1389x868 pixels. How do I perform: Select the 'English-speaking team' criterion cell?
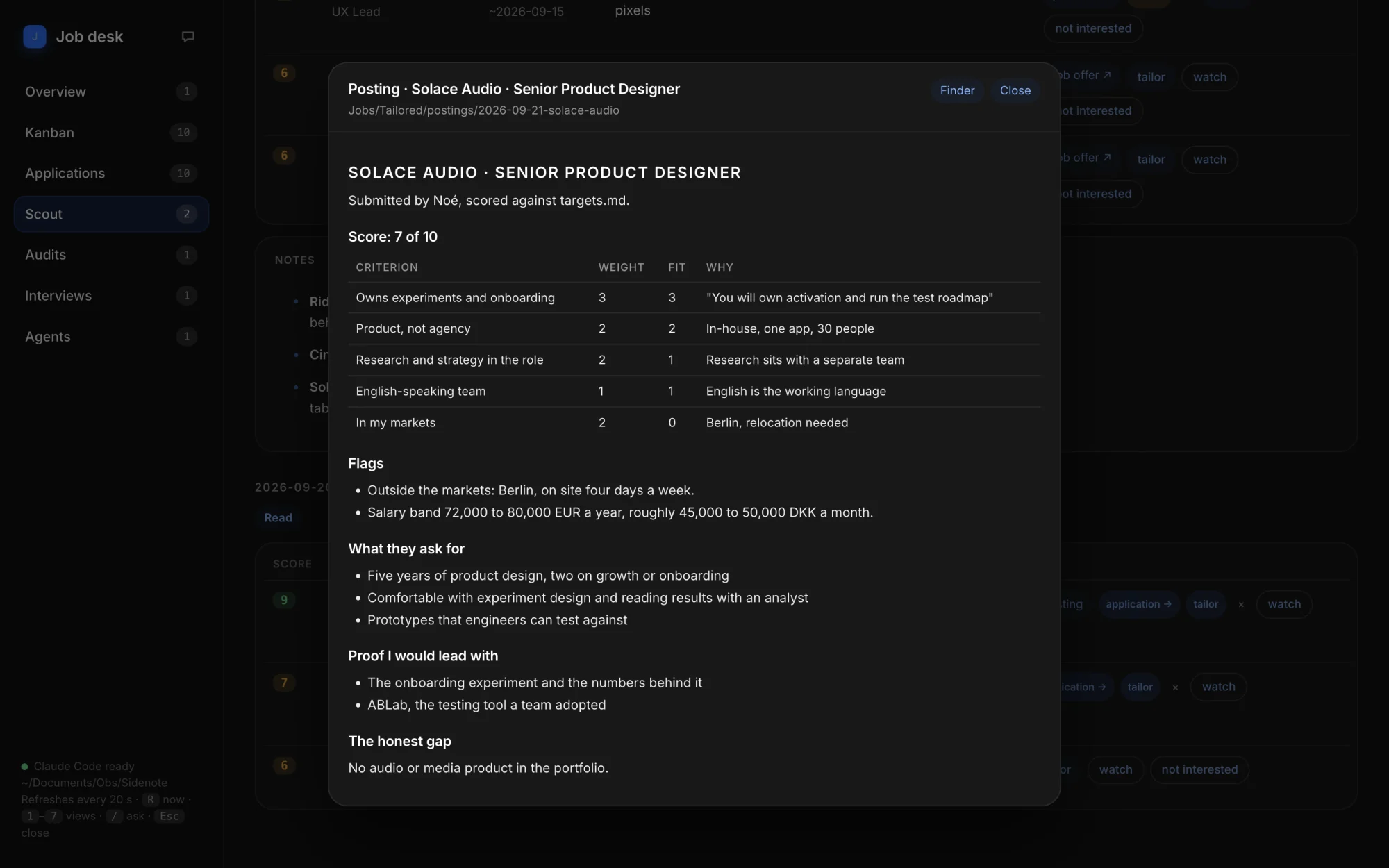(x=420, y=392)
